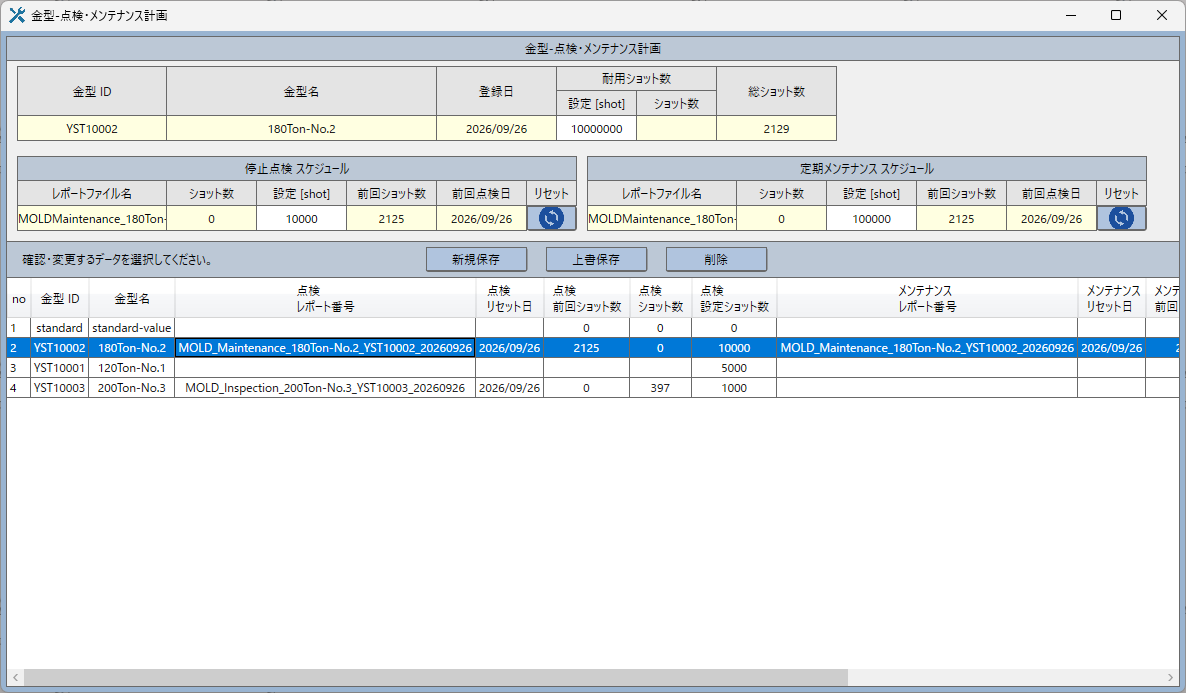Edit the 停止点検 設定 [shot] field 10000
Viewport: 1186px width, 693px height.
[x=301, y=219]
